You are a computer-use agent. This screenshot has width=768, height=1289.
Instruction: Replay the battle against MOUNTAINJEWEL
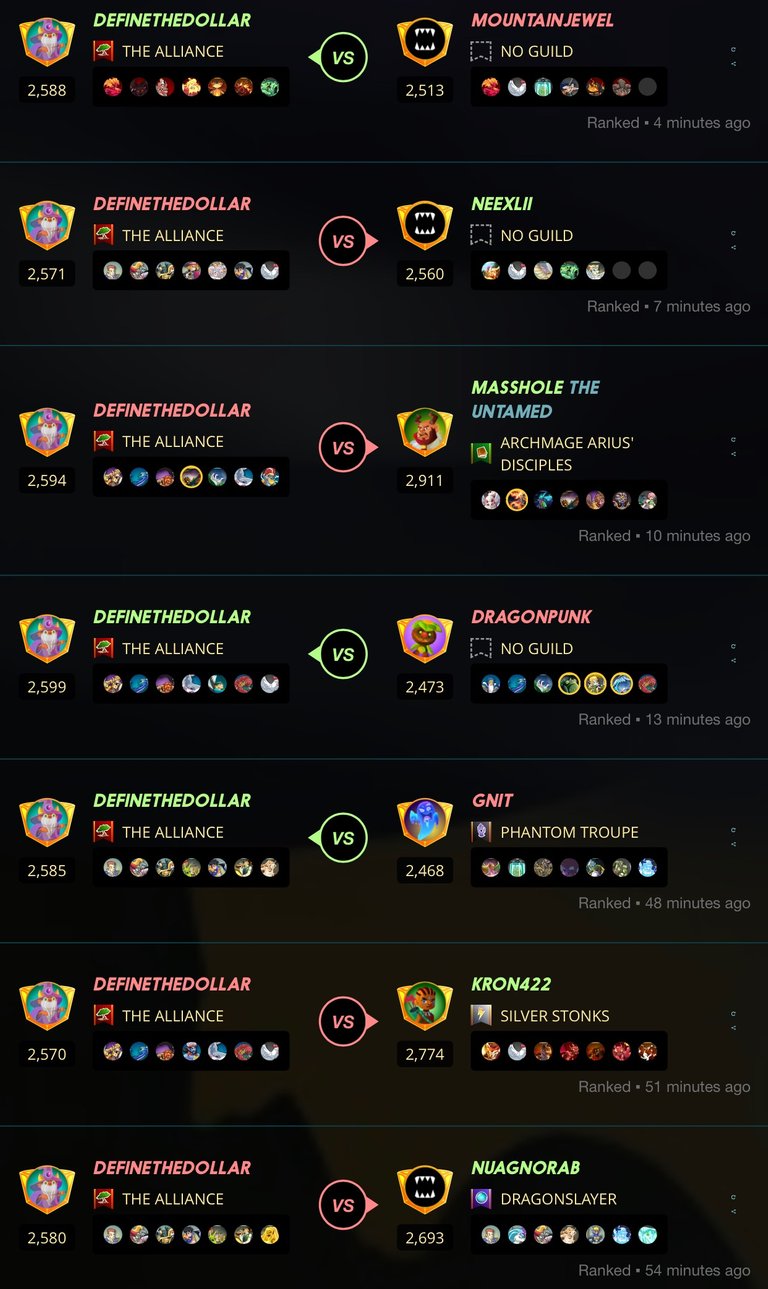tap(734, 47)
